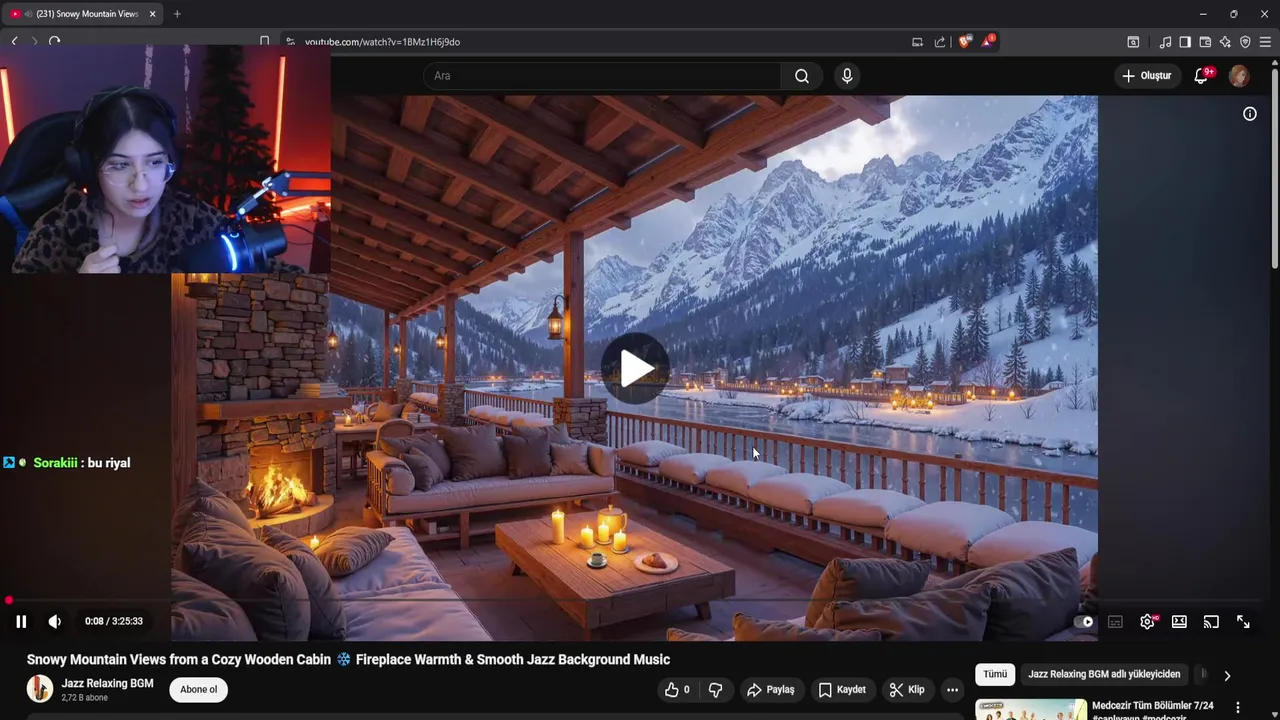Open a new browser tab
Viewport: 1280px width, 720px height.
point(177,14)
